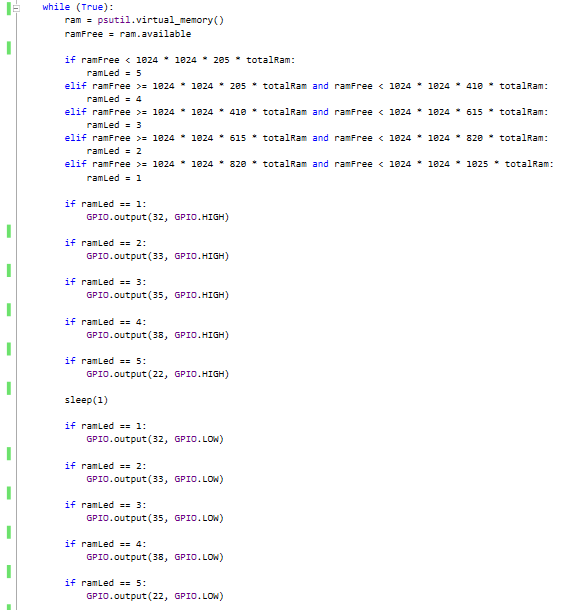Image resolution: width=562 pixels, height=610 pixels.
Task: Click the elif line ending with '410 * totalRam:'
Action: click(306, 86)
